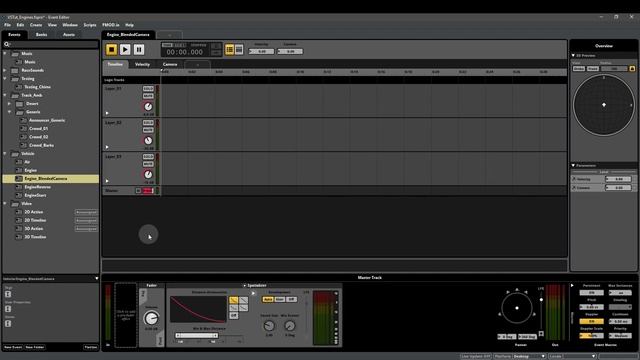Collapse the Parameters section in Overview
The height and width of the screenshot is (360, 640).
point(573,165)
